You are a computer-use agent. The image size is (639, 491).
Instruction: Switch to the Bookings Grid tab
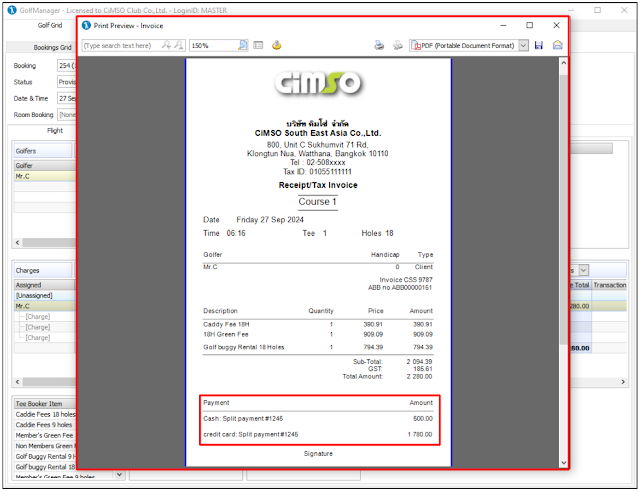click(x=52, y=47)
